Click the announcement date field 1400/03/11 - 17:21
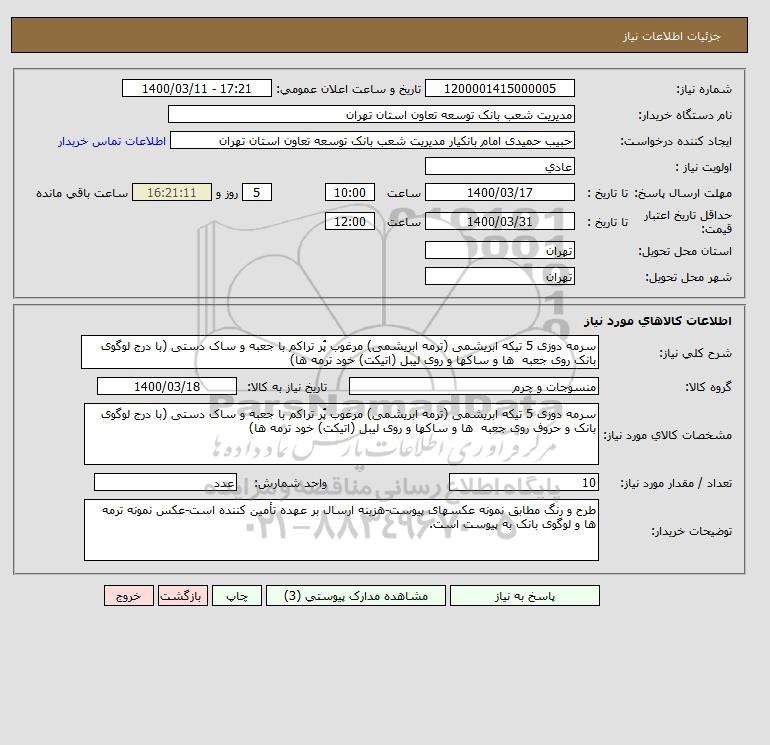Screen dimensions: 770x745 tap(196, 88)
